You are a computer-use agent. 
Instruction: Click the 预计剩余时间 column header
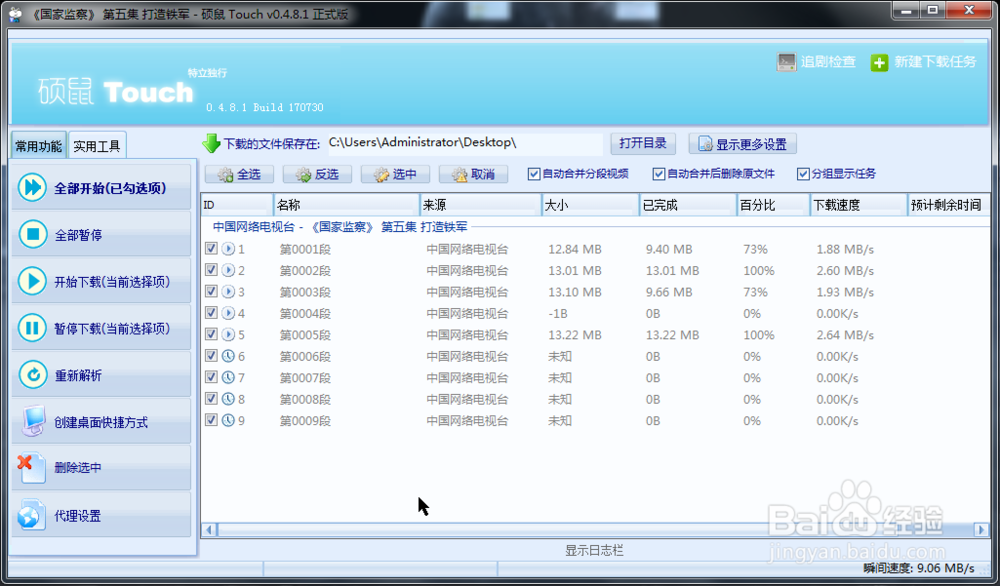(948, 205)
